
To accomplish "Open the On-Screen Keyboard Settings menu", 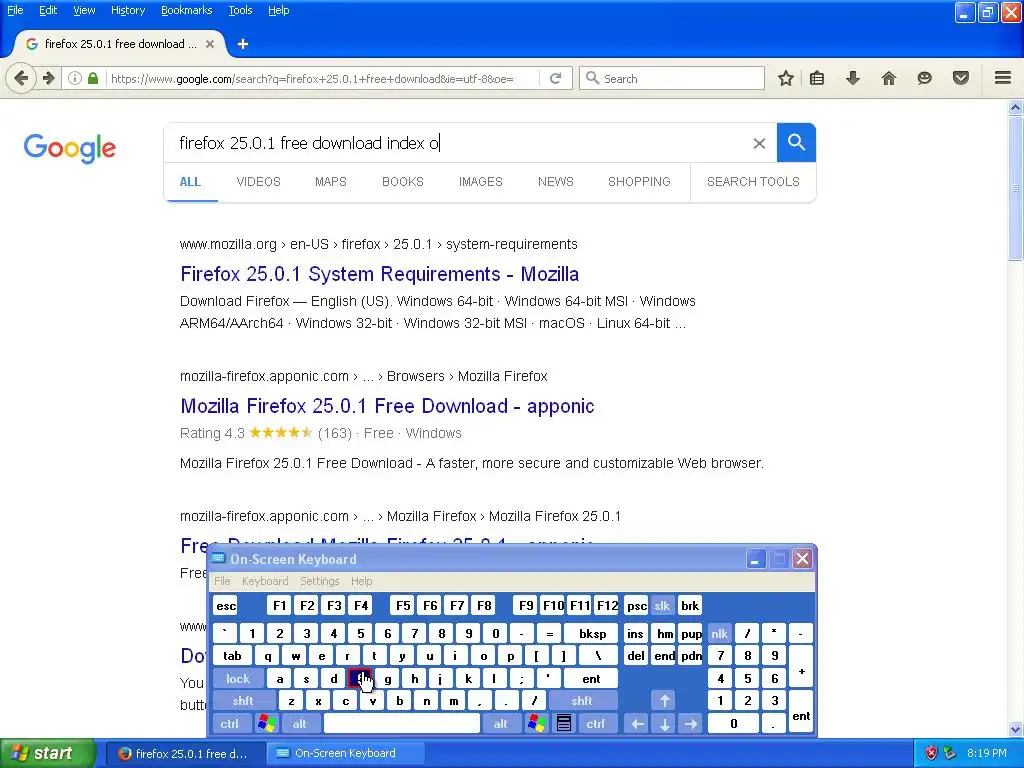I will point(320,581).
